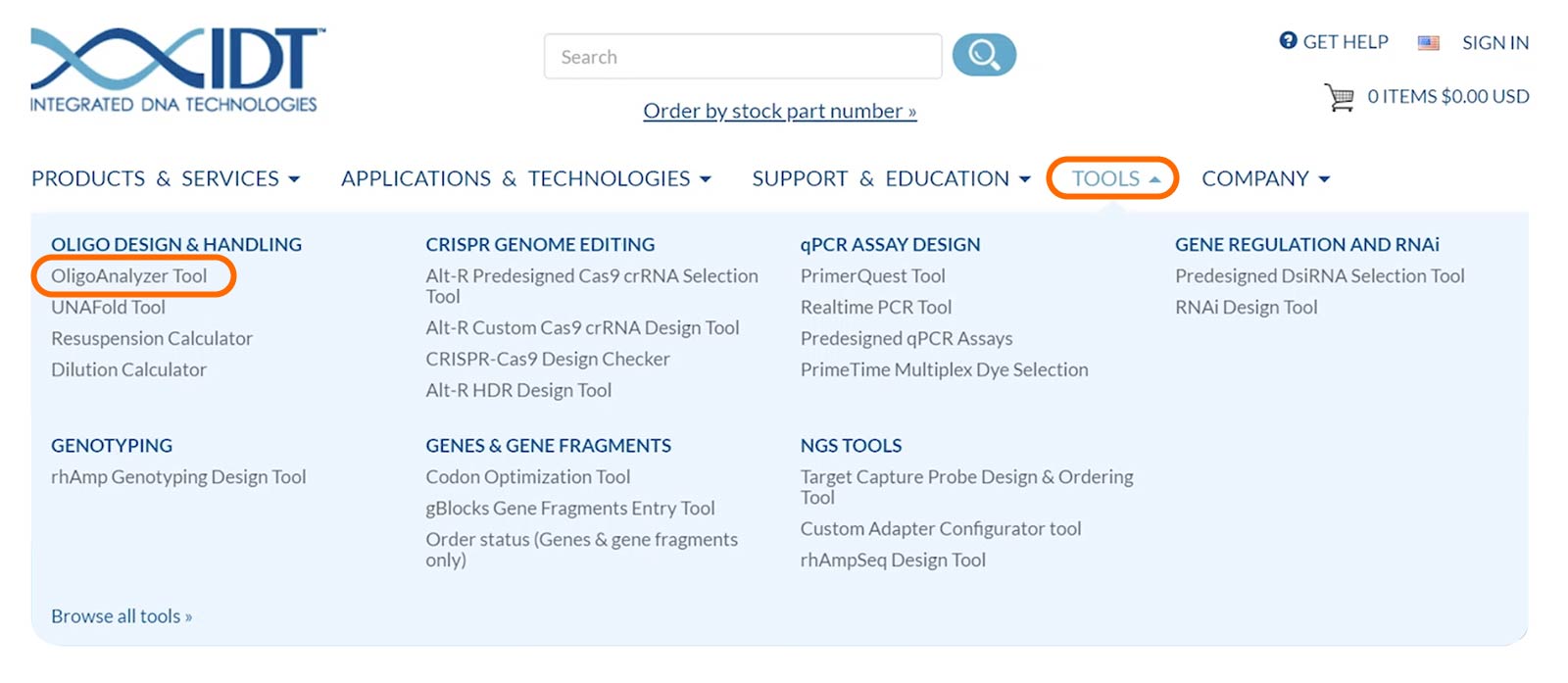This screenshot has width=1568, height=683.
Task: Click 0 ITEMS $0.00 USD cart total
Action: coord(1448,96)
